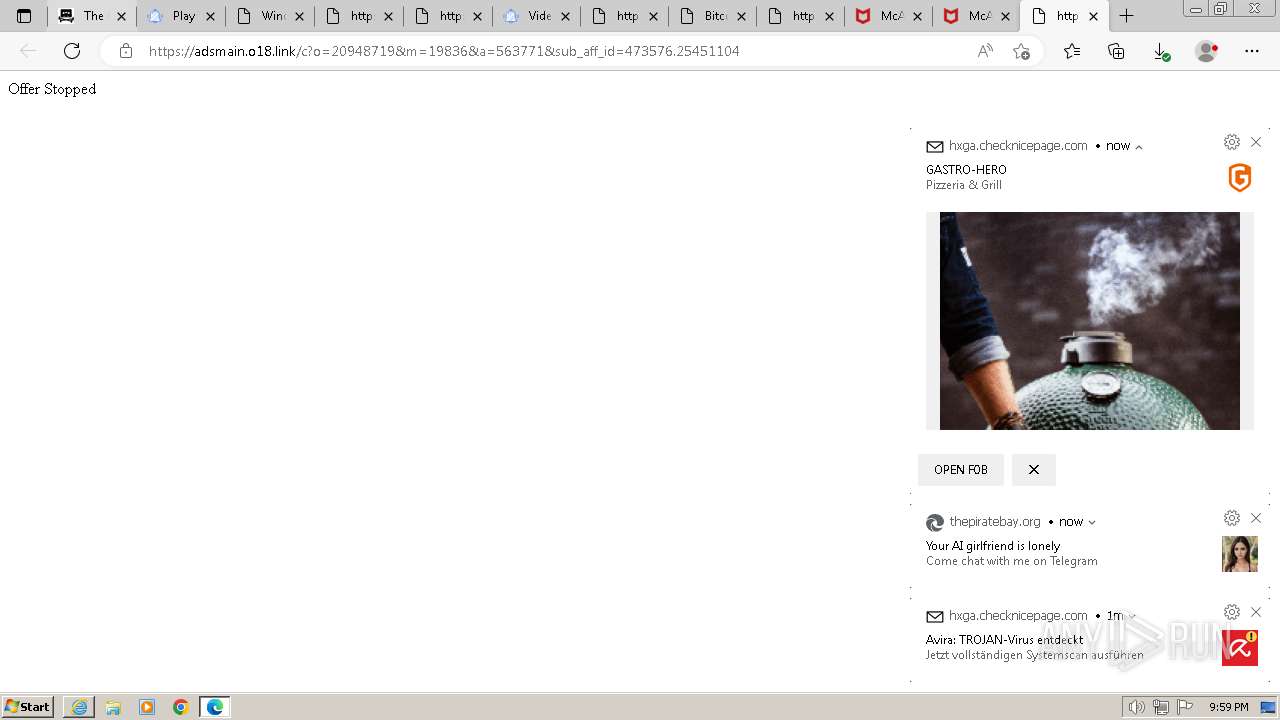Go back with the back arrow
The width and height of the screenshot is (1280, 720).
click(28, 51)
